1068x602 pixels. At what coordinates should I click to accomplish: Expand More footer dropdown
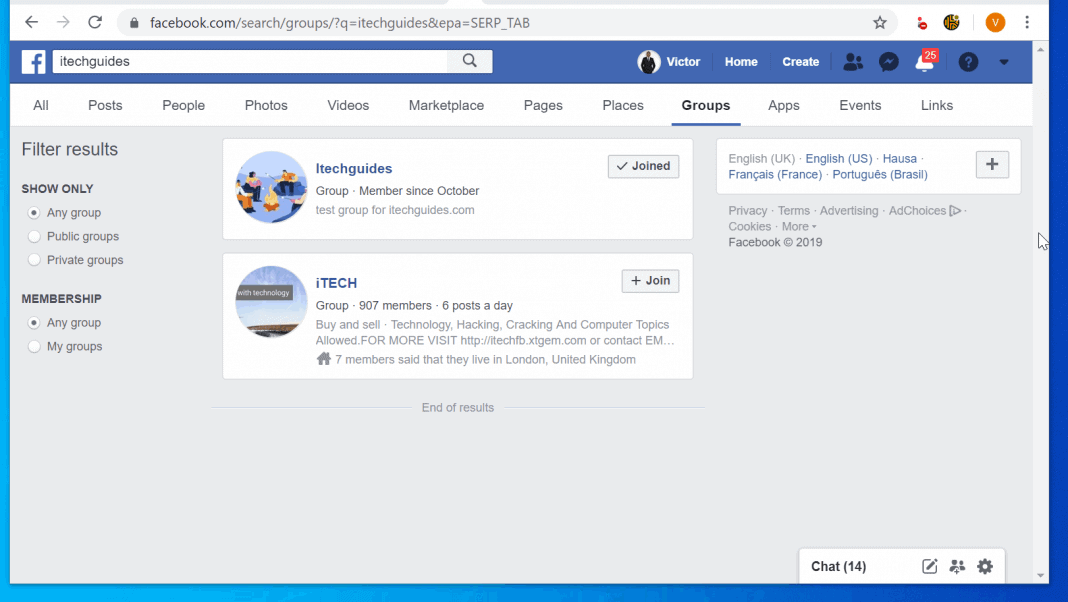799,227
